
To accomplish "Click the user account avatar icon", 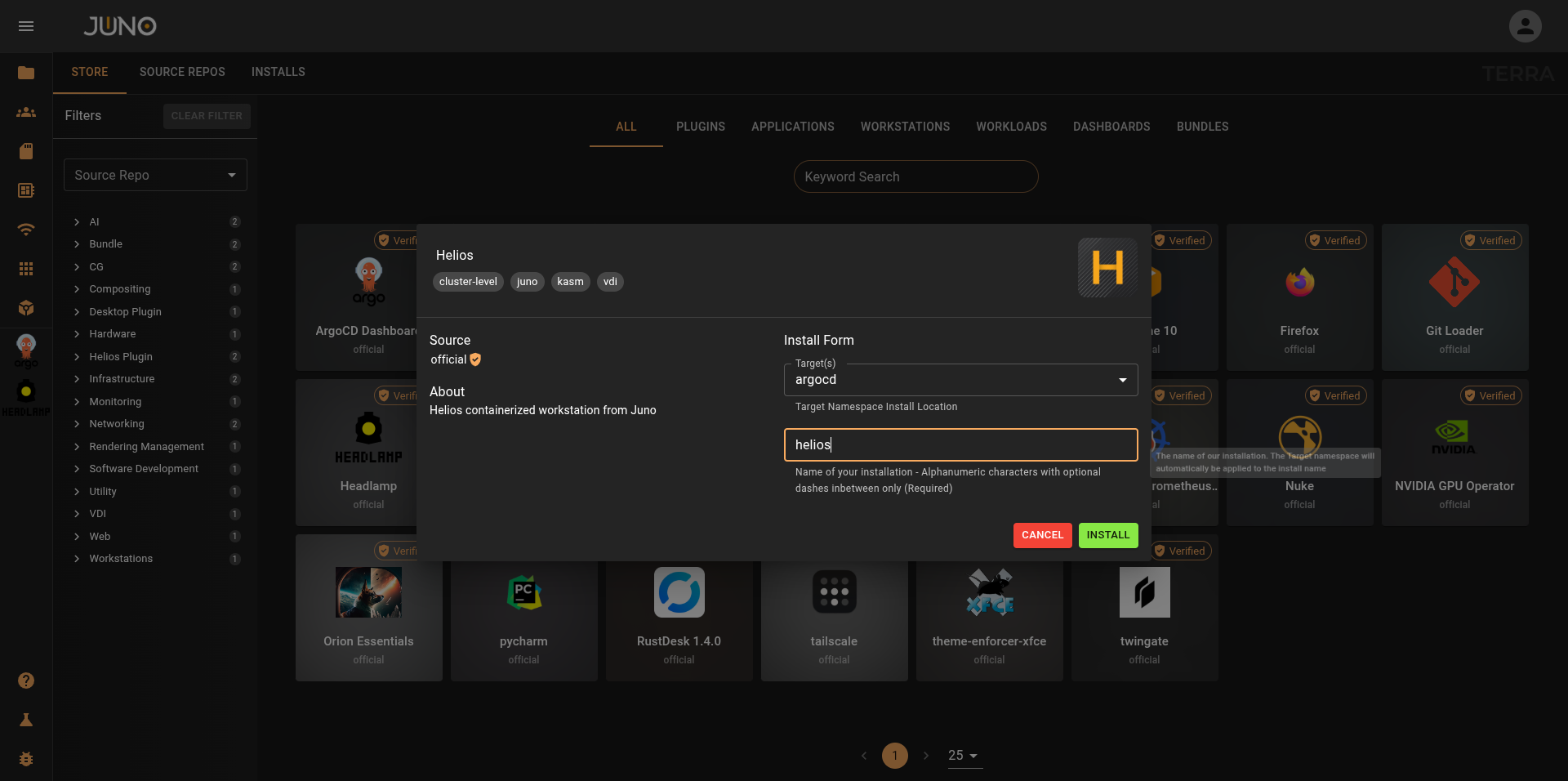I will coord(1525,26).
